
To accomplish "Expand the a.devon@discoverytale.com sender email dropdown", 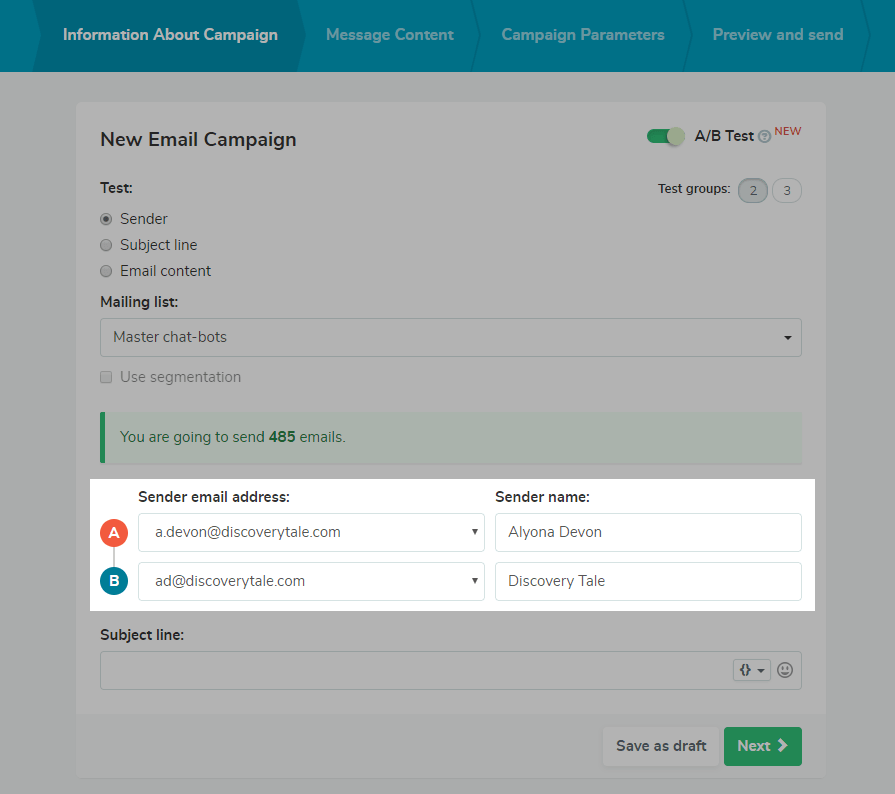I will coord(311,533).
